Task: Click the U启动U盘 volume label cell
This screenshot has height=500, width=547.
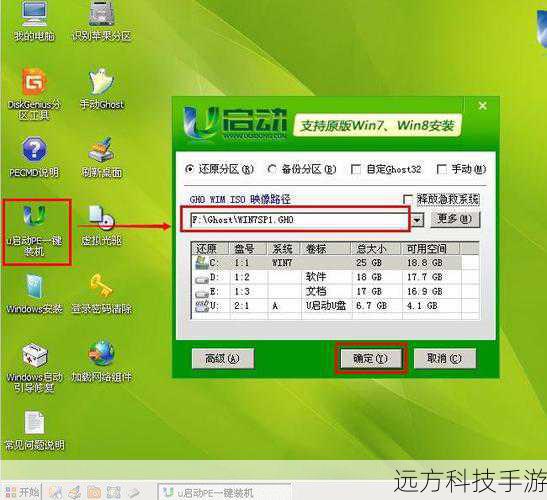Action: [326, 306]
